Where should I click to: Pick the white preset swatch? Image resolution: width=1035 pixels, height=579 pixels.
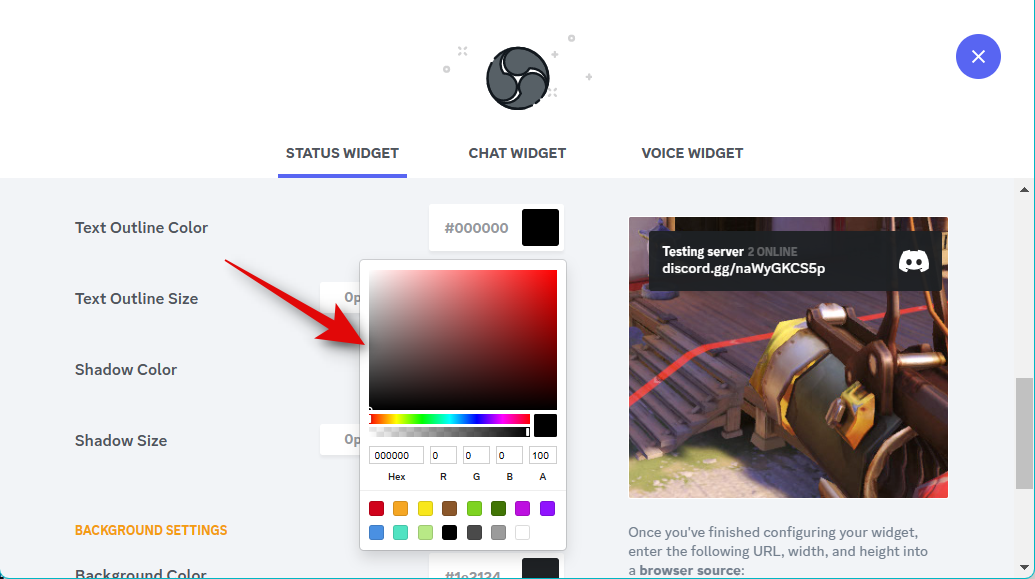coord(523,533)
